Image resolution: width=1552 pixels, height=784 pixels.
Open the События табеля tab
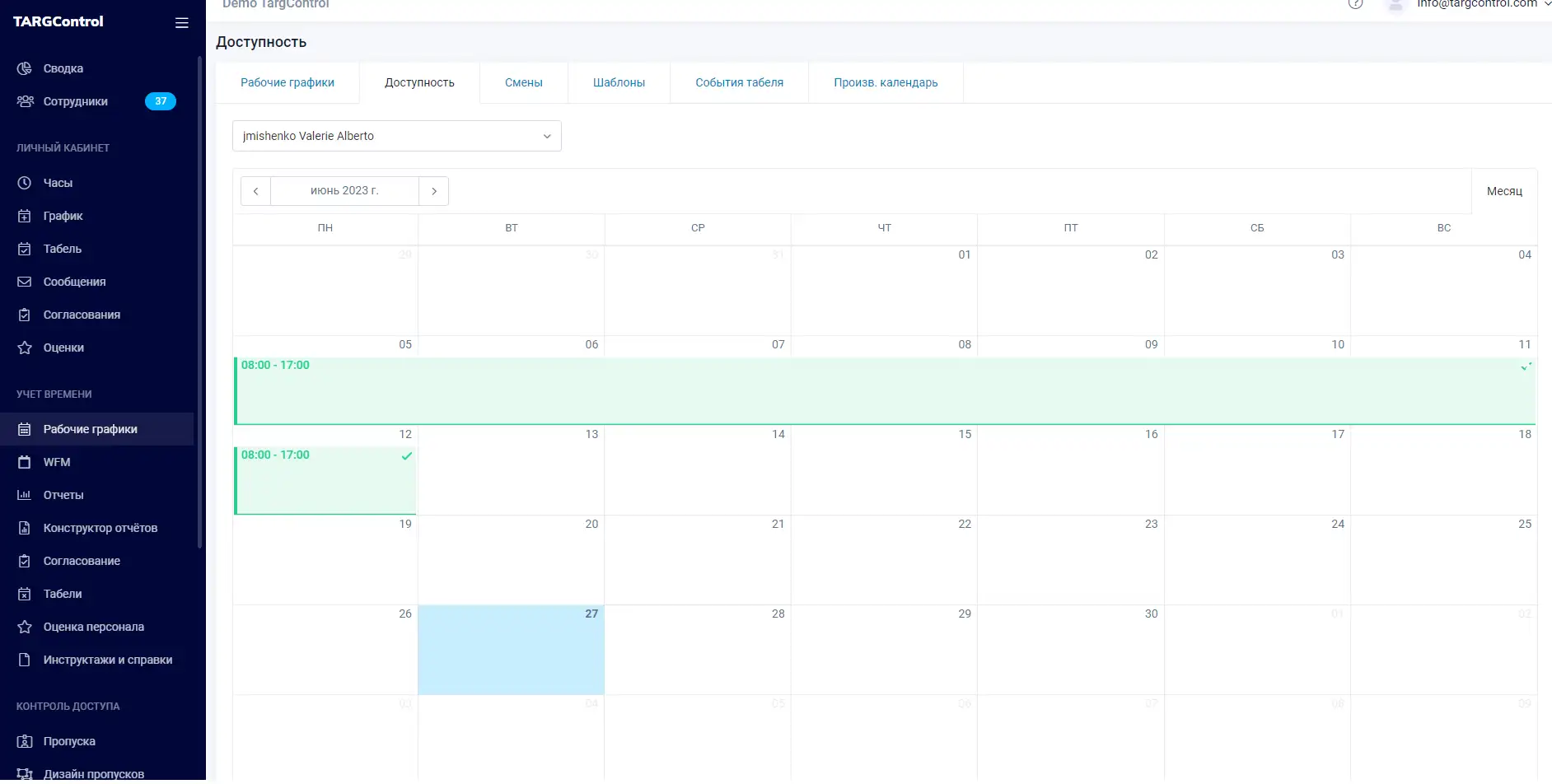(739, 82)
